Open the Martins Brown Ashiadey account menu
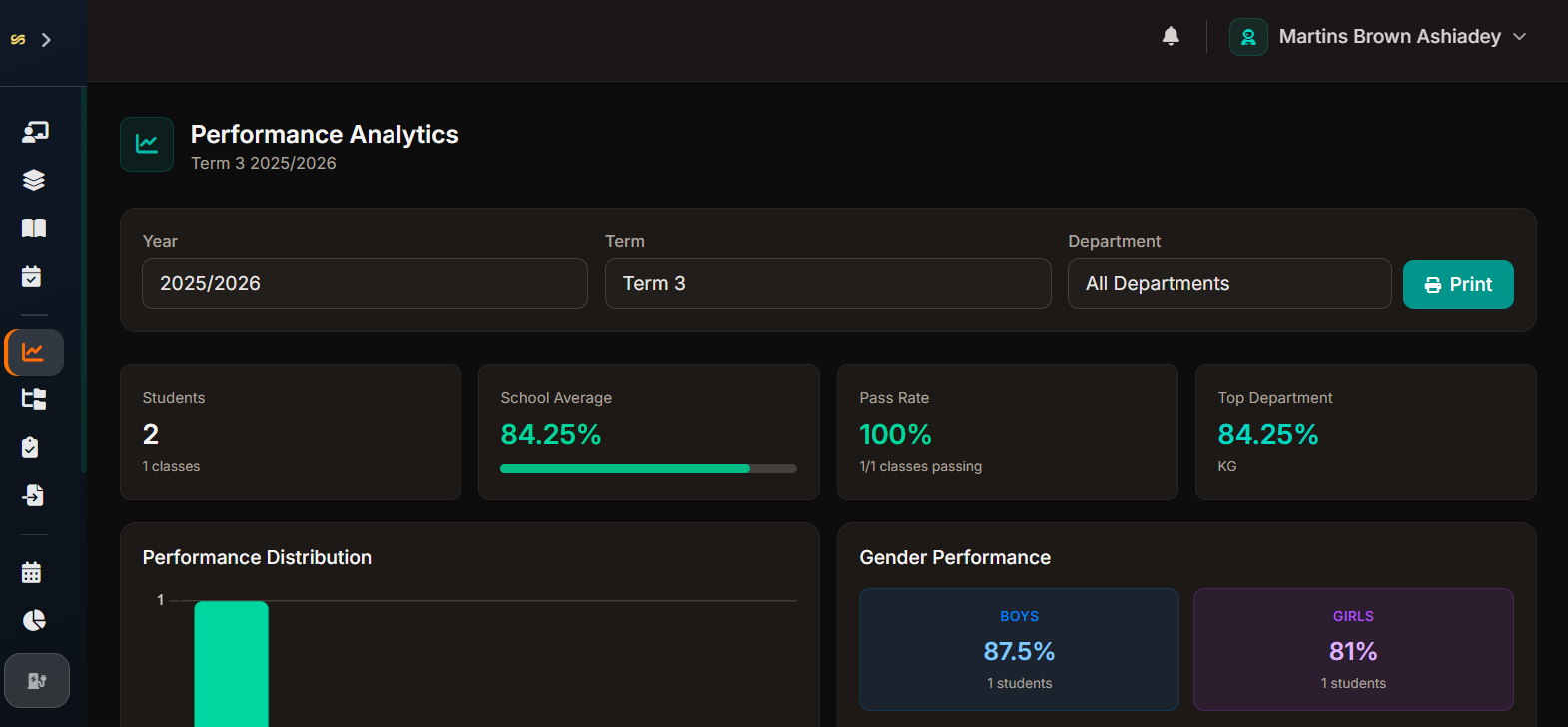The width and height of the screenshot is (1568, 727). (1402, 37)
